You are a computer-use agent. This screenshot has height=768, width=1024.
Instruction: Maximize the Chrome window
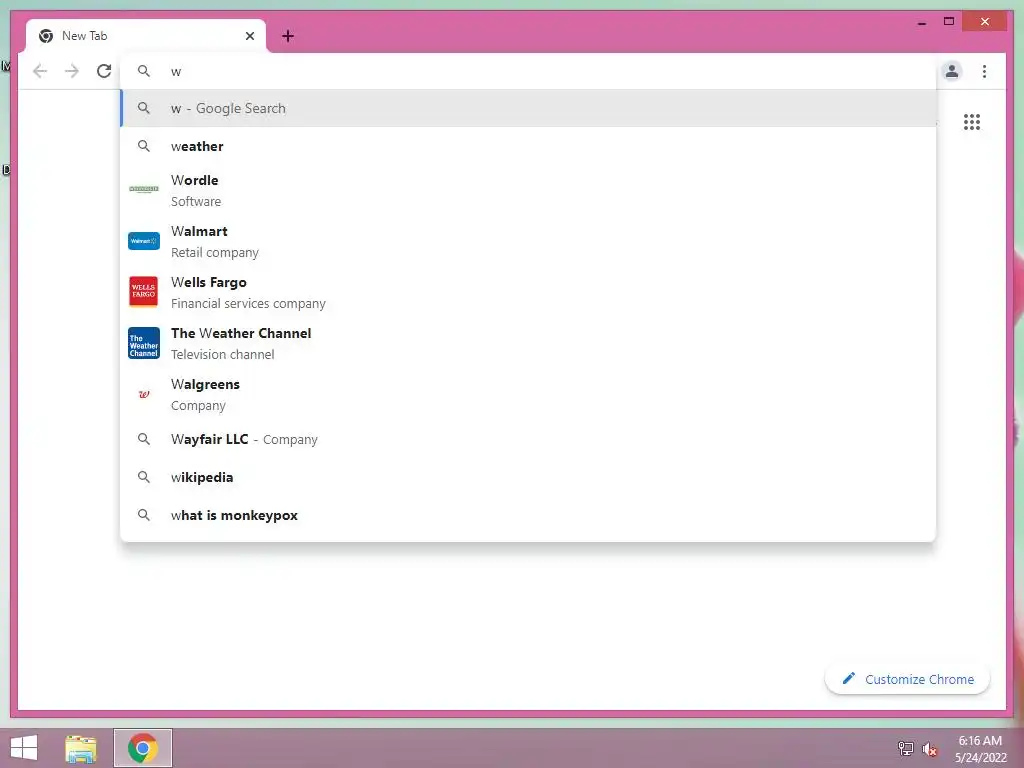(x=949, y=22)
